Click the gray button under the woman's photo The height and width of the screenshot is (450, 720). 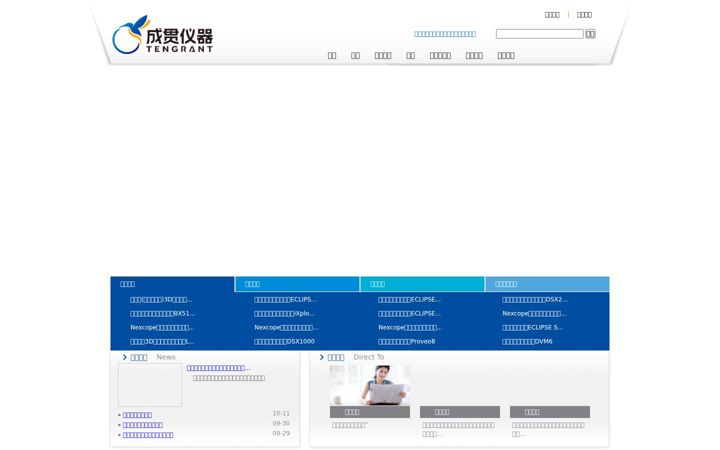[x=370, y=412]
